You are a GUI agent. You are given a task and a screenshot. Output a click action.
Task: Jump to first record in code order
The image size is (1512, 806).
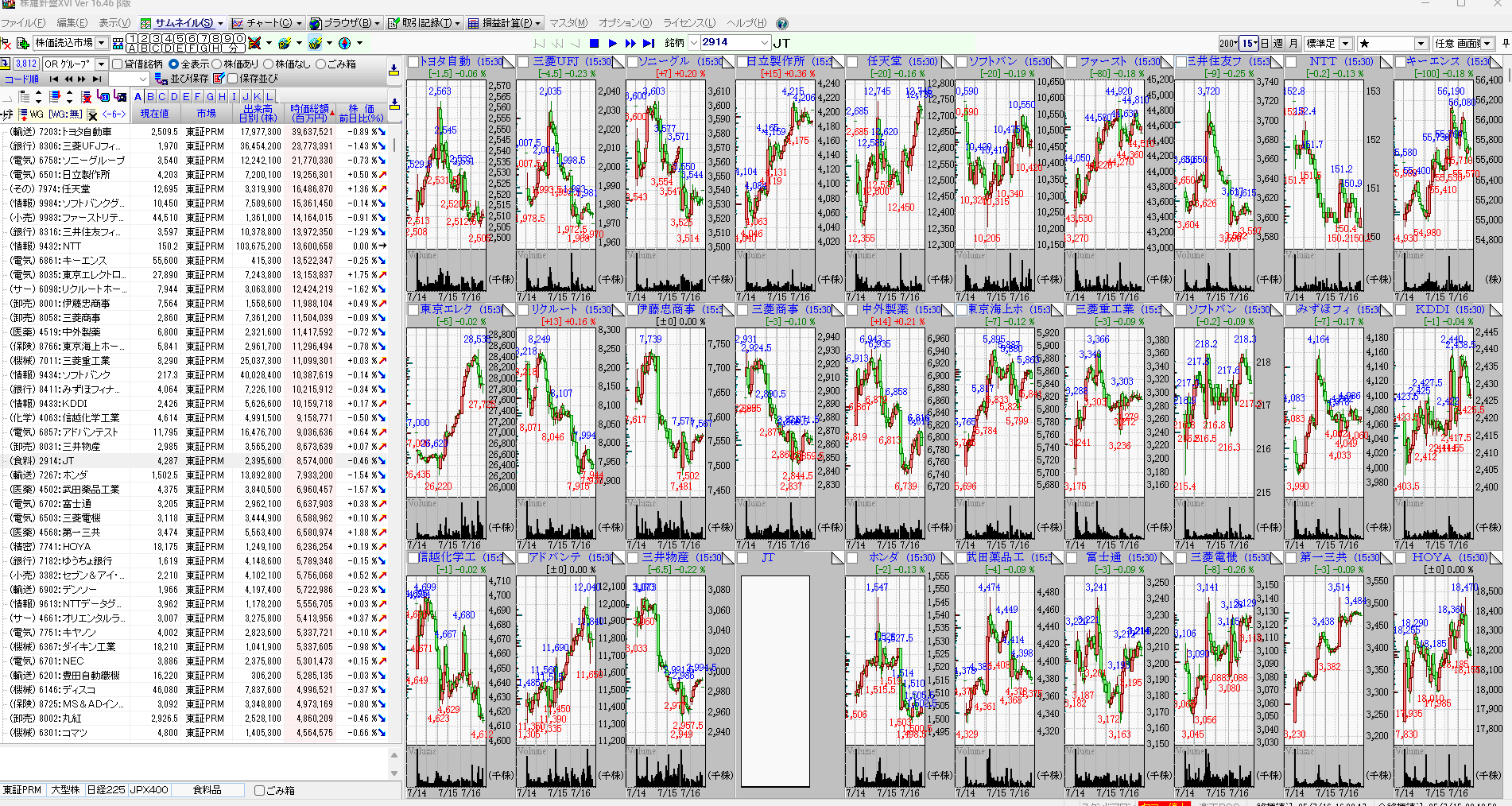pyautogui.click(x=54, y=79)
